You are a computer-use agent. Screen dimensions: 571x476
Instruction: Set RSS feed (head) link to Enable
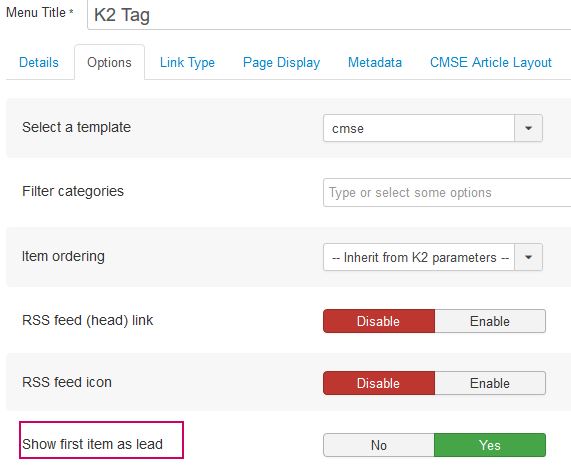click(490, 321)
